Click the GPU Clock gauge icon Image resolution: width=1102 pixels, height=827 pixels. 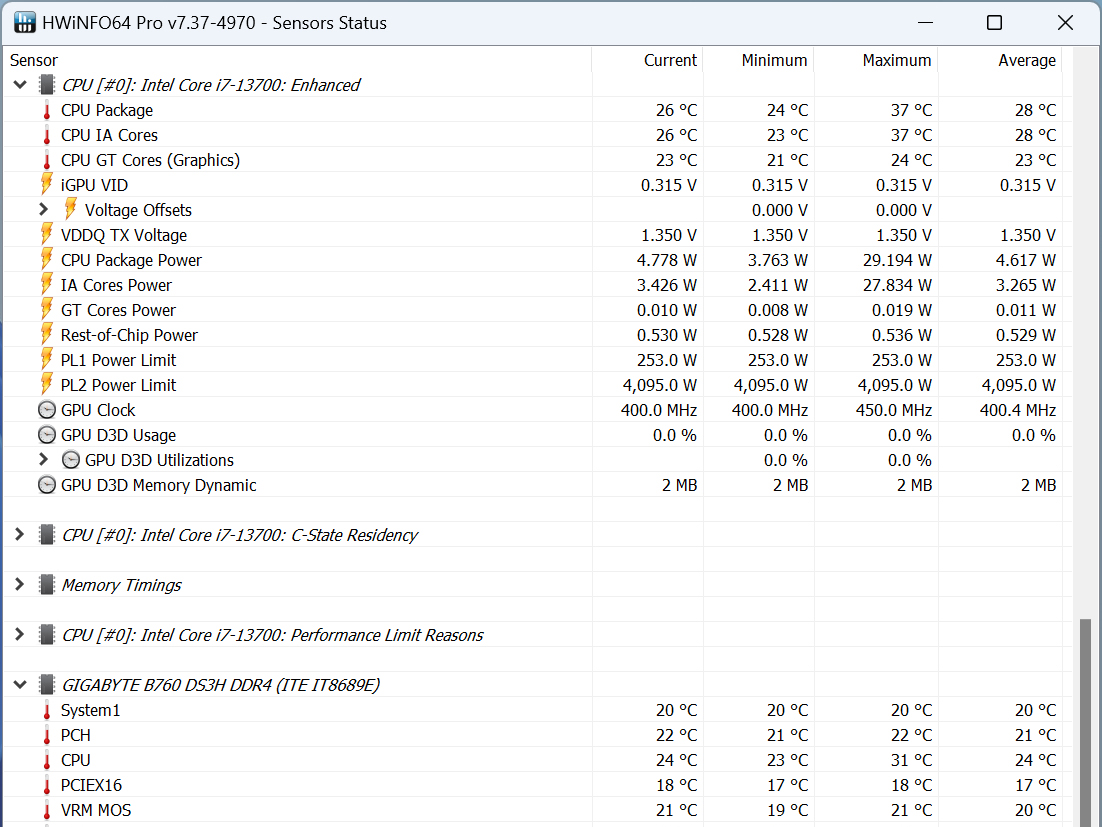pos(47,410)
